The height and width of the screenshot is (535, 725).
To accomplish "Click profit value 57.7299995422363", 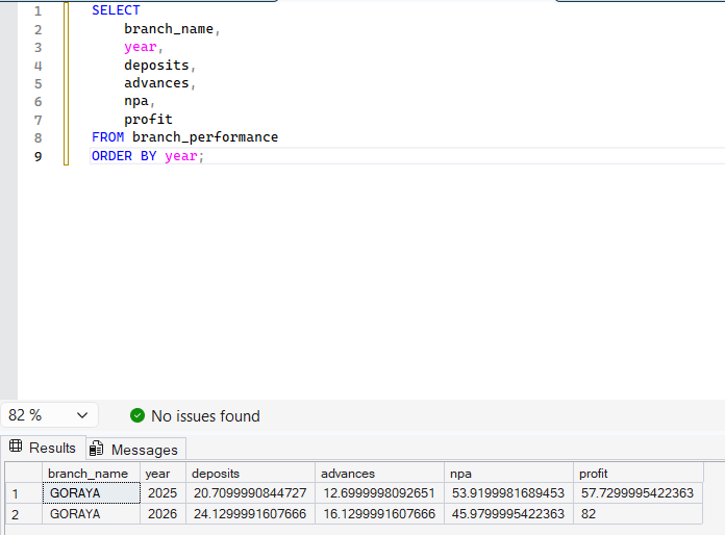I will 638,493.
